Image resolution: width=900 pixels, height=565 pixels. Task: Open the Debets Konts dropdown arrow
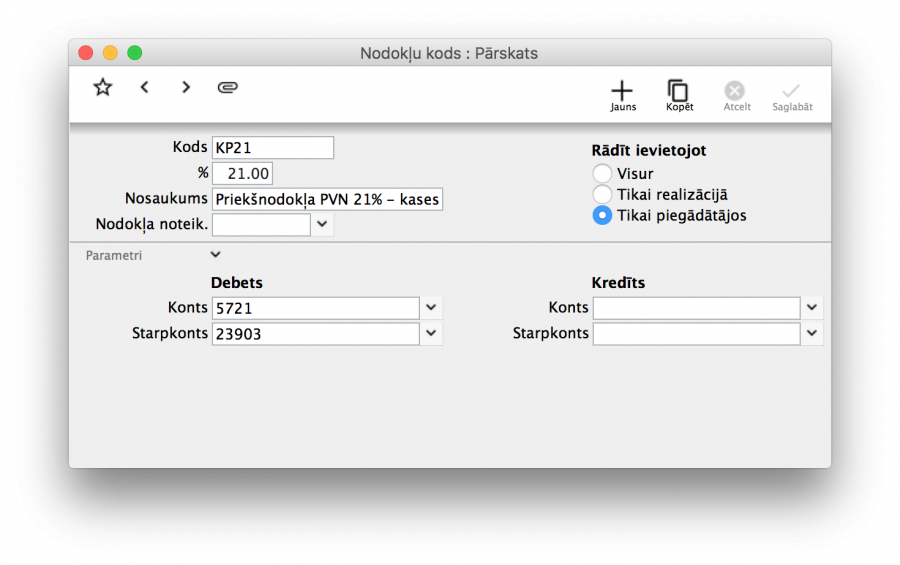pos(431,308)
